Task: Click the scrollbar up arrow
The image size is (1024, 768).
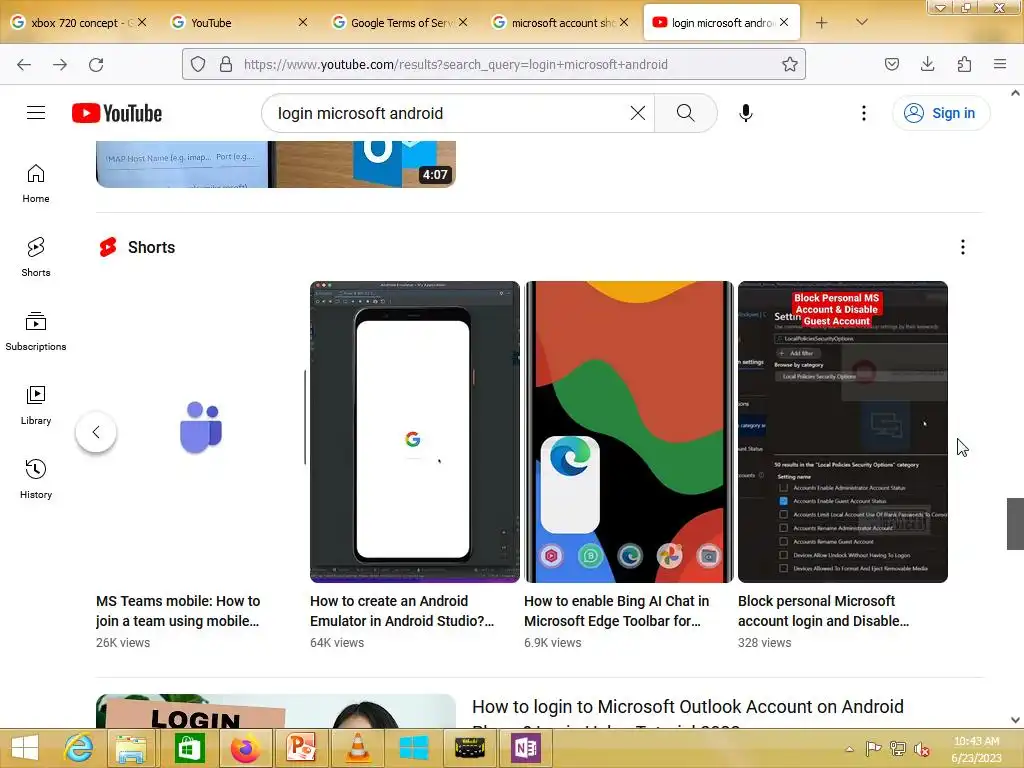Action: pos(1016,93)
